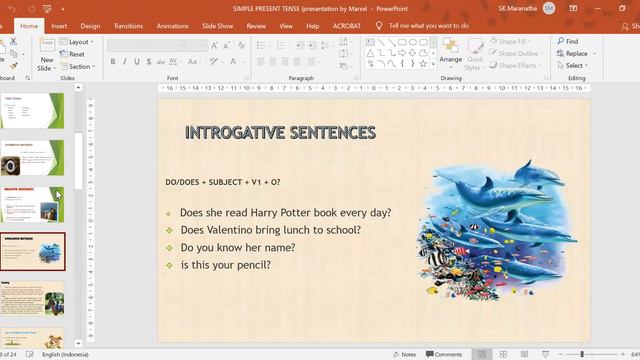Open Shape Outline options
The height and width of the screenshot is (360, 640).
coord(516,53)
